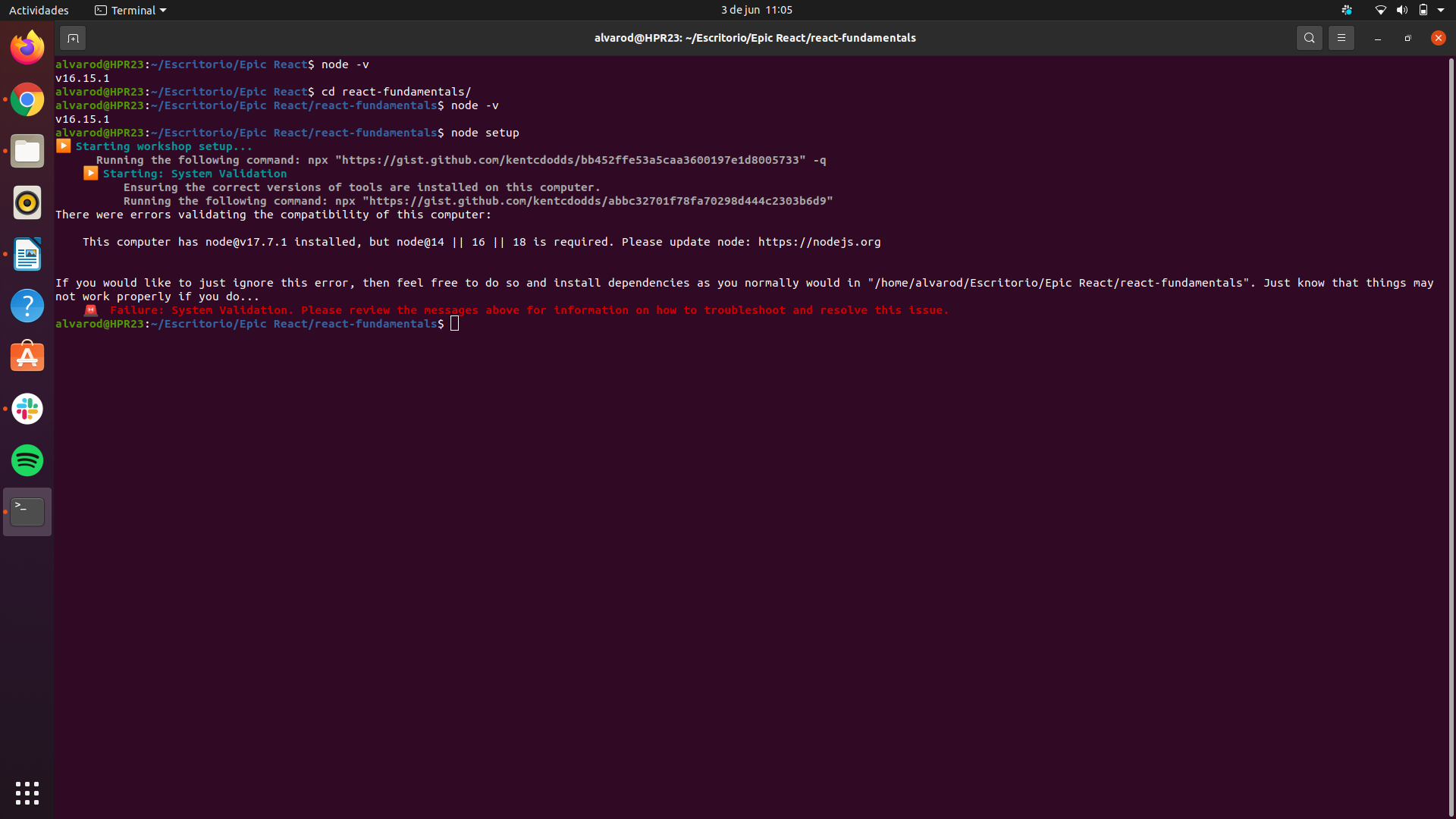Expand the Terminal app menu dropdown
The width and height of the screenshot is (1456, 819).
click(x=130, y=10)
